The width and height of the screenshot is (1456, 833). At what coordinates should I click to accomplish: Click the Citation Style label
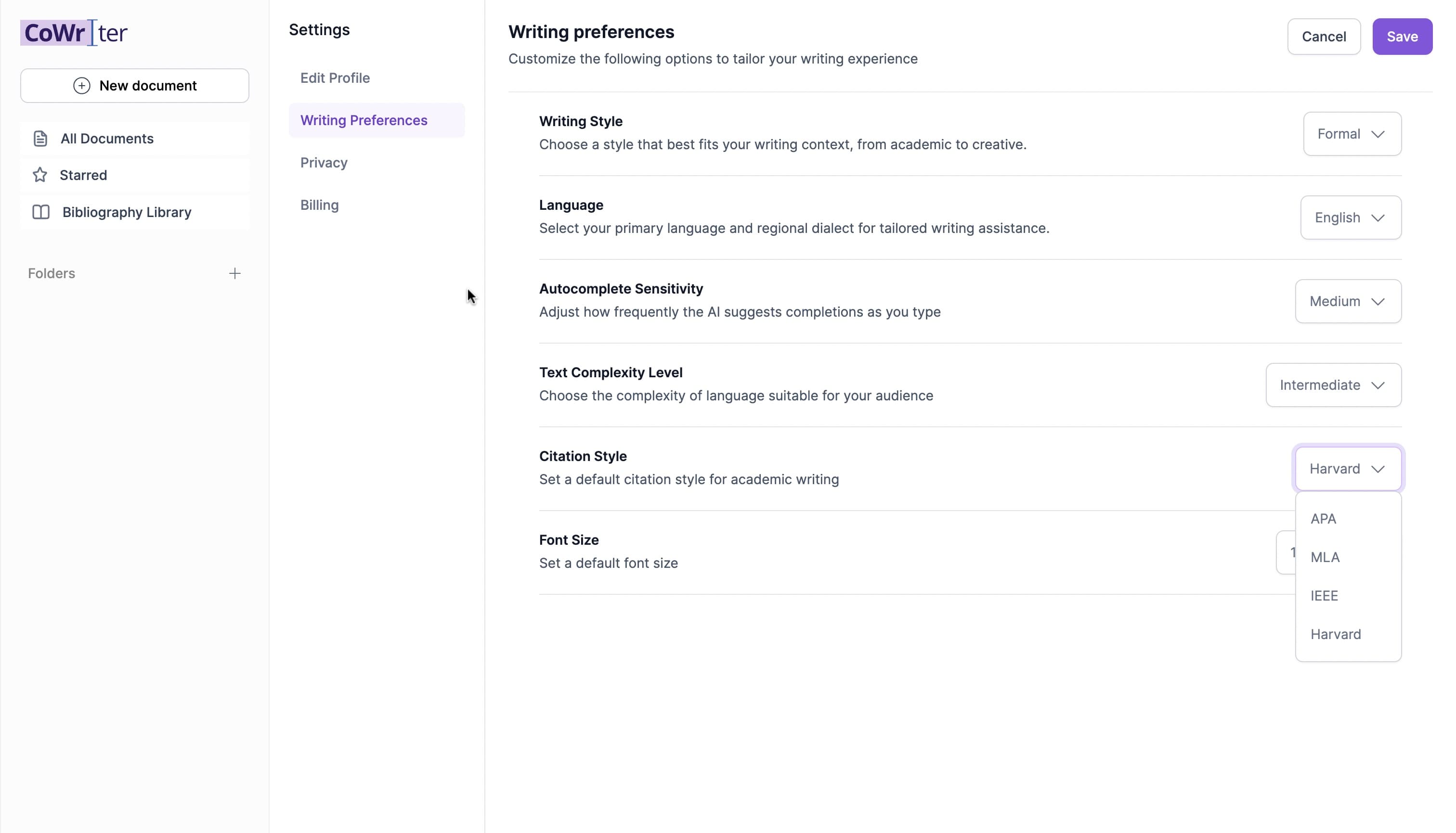583,456
